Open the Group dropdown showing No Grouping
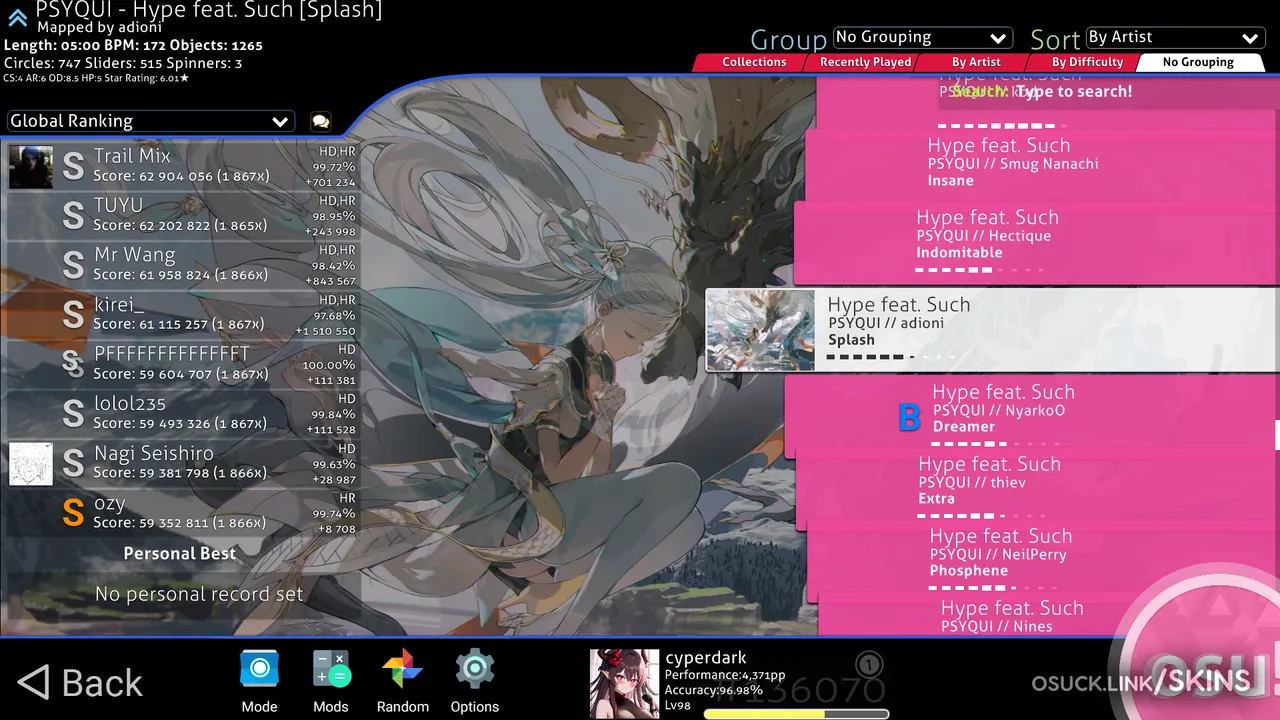 (x=921, y=38)
